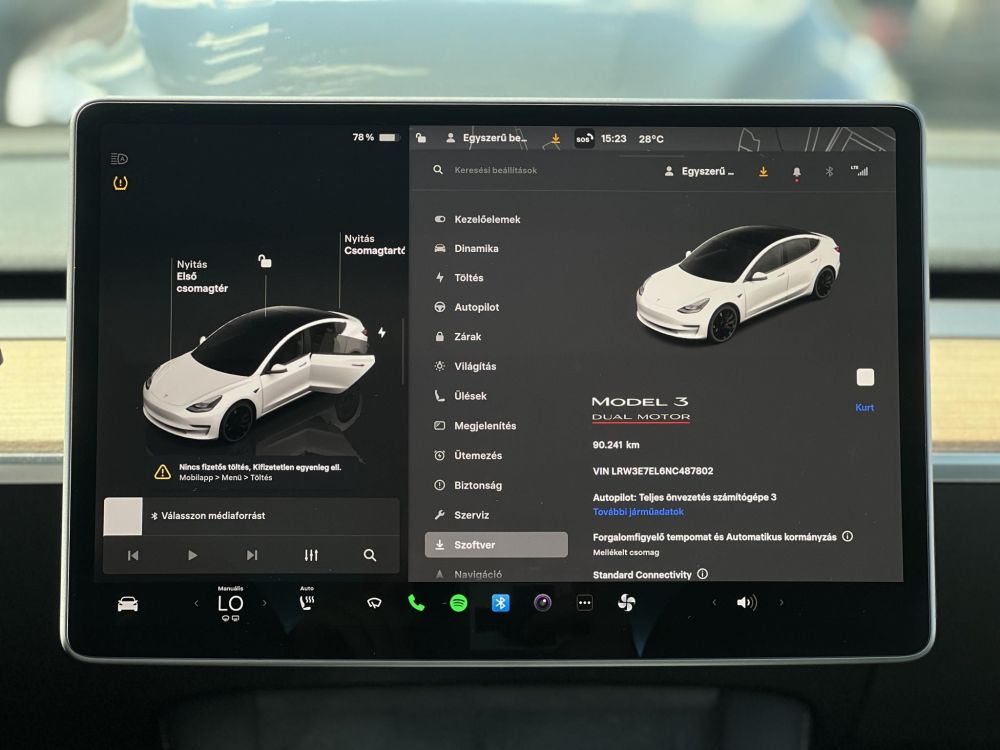Open the windshield wiper controls
Image resolution: width=1000 pixels, height=750 pixels.
374,603
